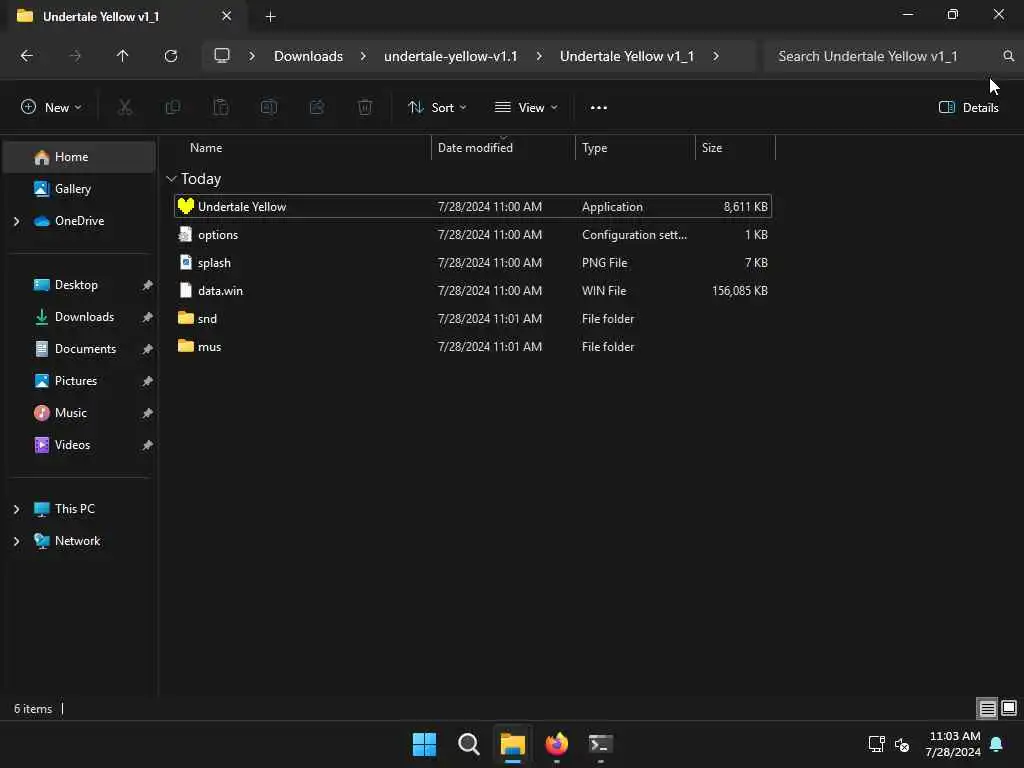Click the Delete trash can icon
The image size is (1024, 768).
365,108
